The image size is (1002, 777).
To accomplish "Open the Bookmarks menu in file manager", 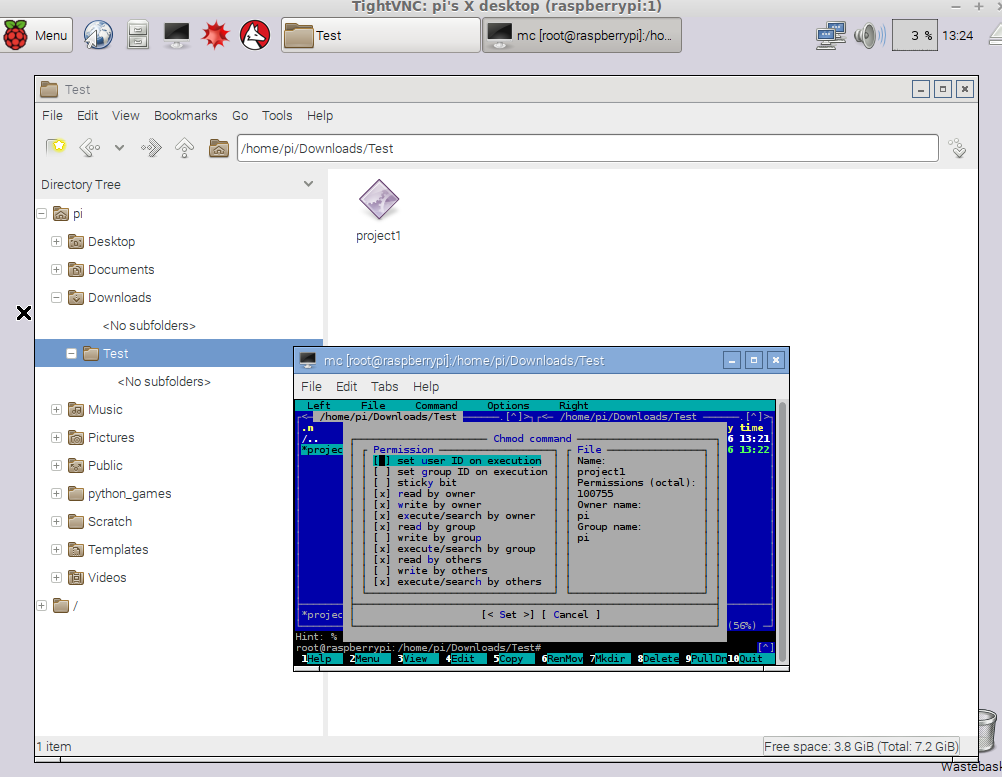I will pyautogui.click(x=185, y=116).
